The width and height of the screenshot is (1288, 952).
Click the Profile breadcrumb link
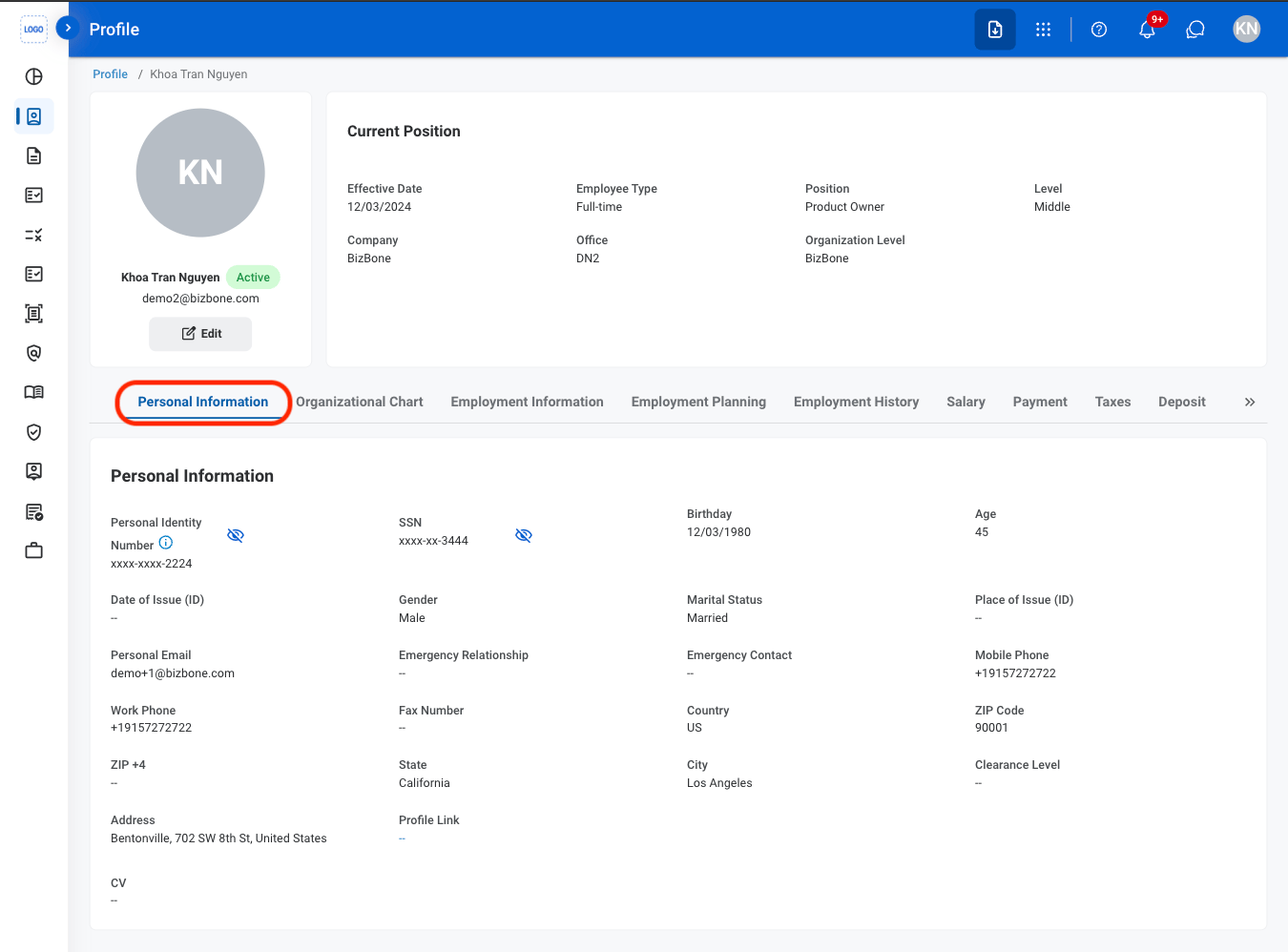tap(111, 74)
